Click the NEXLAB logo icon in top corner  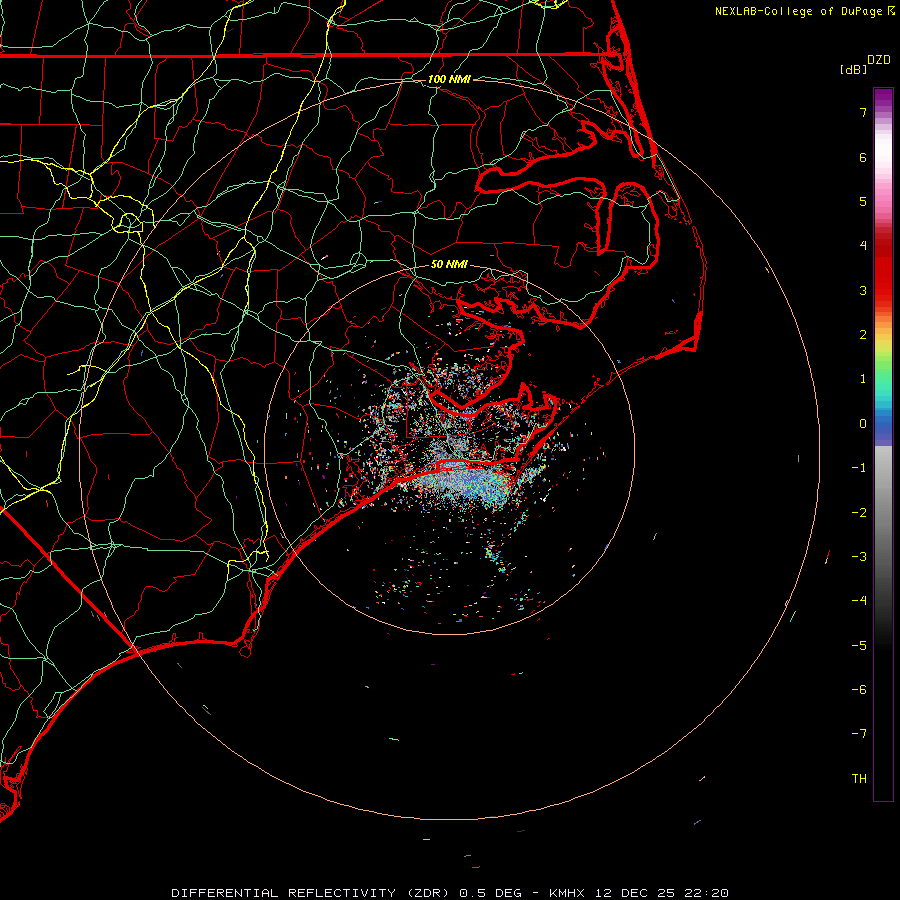click(891, 11)
